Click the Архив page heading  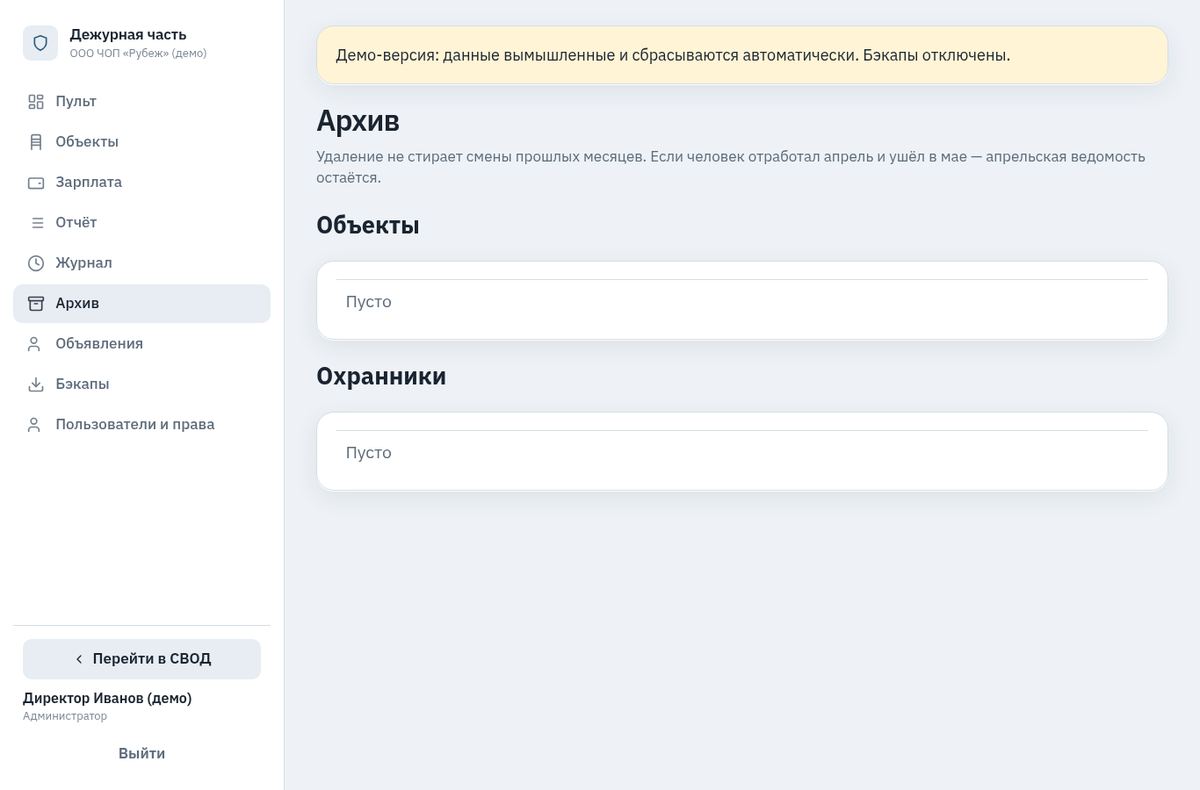tap(358, 121)
